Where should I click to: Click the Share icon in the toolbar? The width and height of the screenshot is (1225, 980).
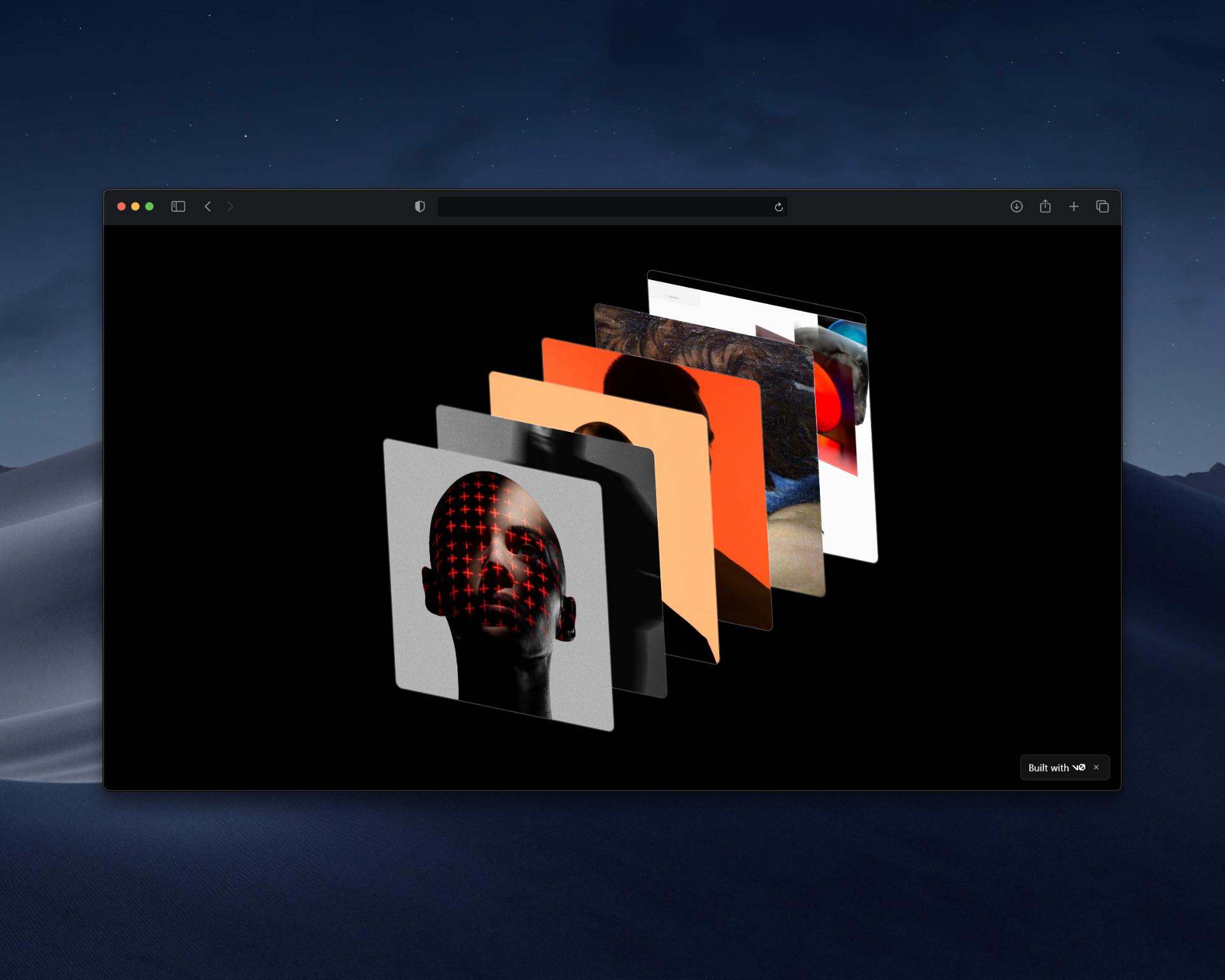1045,207
